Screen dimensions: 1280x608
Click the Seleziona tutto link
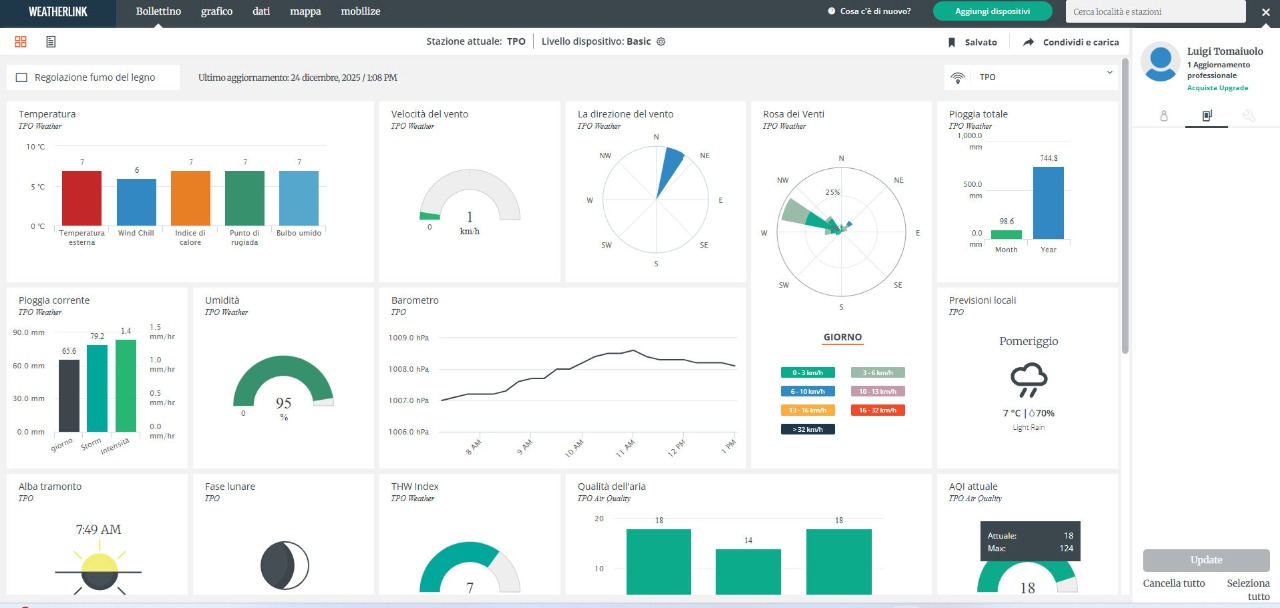[1247, 590]
